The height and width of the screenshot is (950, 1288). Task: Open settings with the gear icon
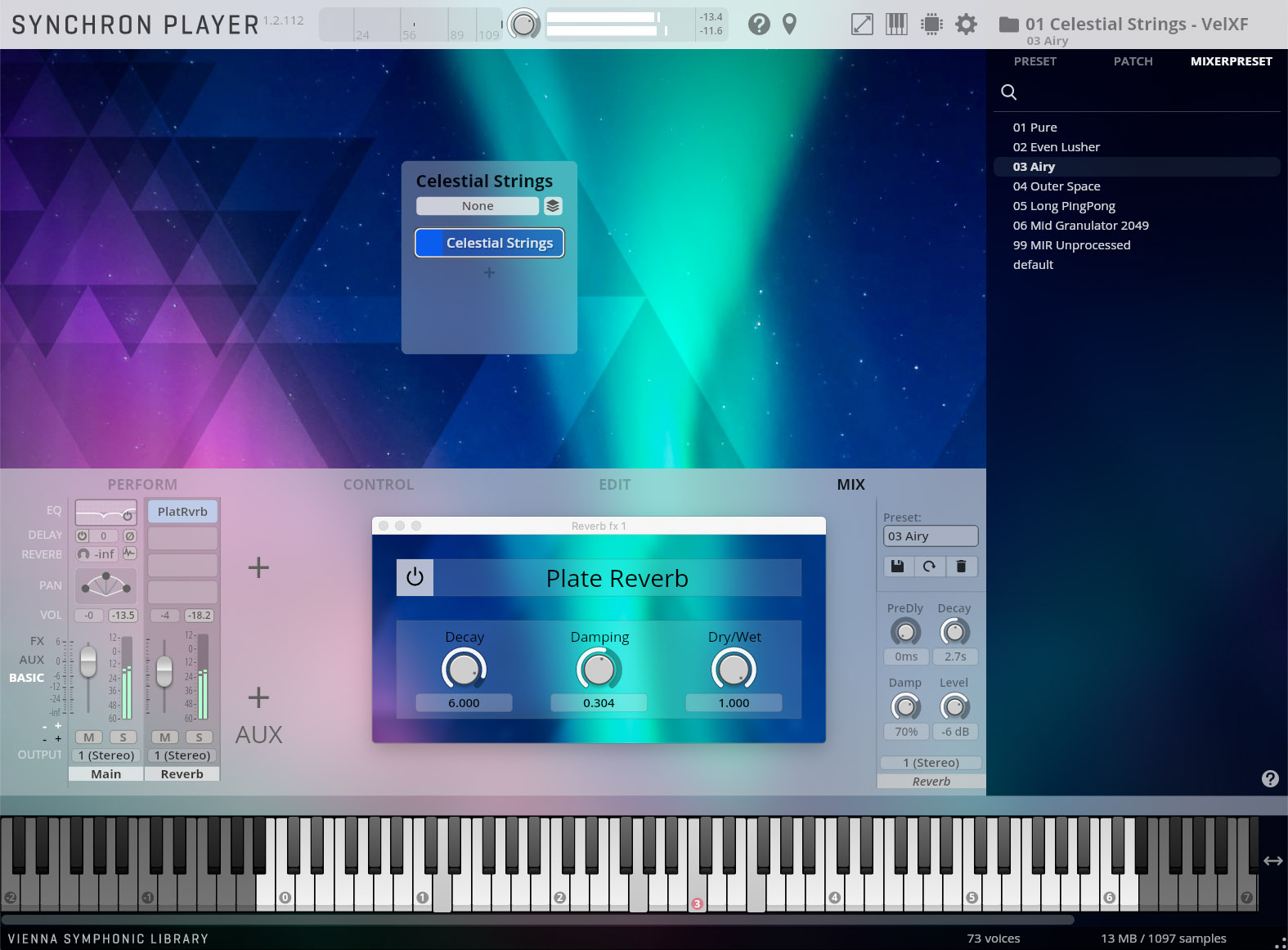[966, 25]
